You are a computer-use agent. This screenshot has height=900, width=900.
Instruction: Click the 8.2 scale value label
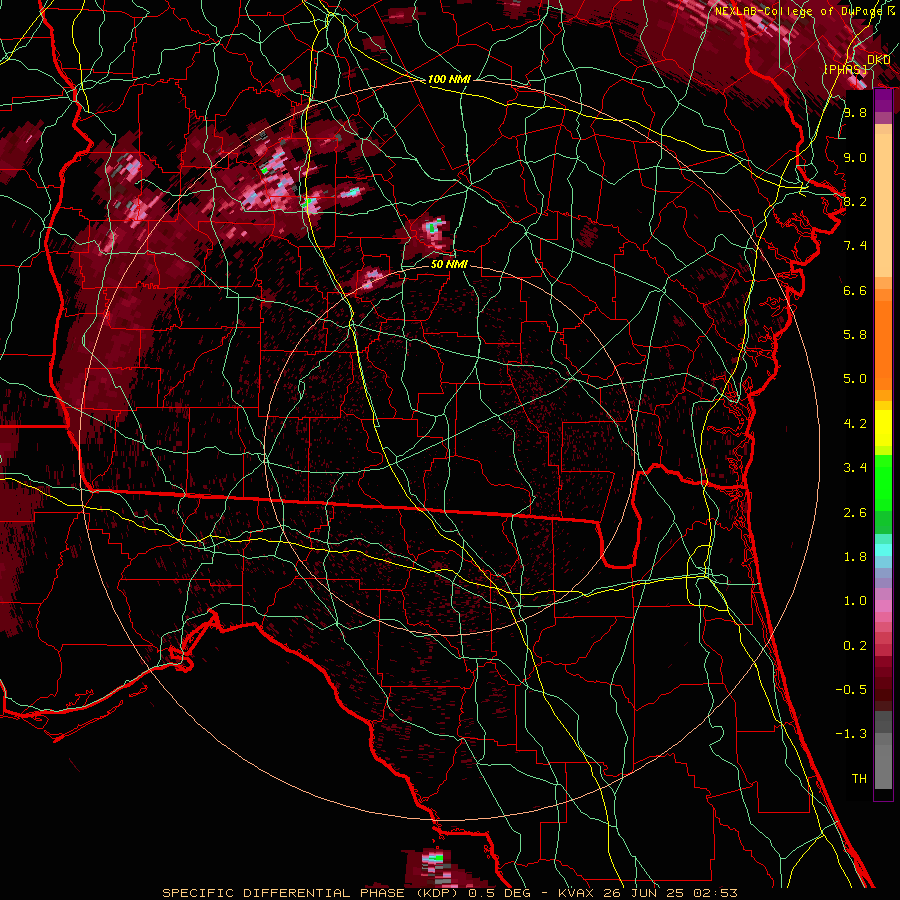click(x=855, y=201)
